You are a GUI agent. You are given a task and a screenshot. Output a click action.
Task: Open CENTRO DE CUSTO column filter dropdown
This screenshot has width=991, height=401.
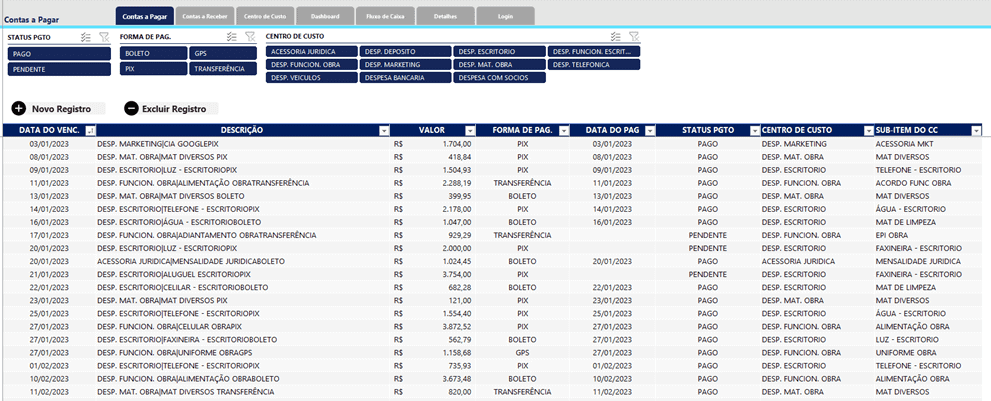click(868, 130)
